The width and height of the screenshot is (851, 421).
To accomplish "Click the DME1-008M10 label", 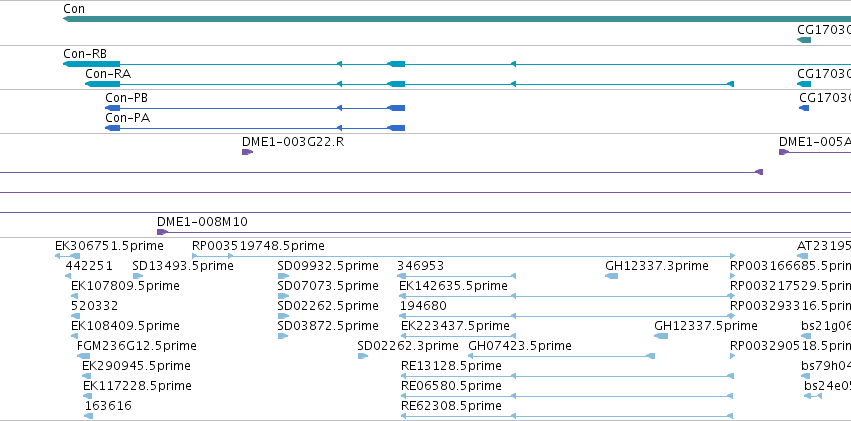I will [x=202, y=221].
